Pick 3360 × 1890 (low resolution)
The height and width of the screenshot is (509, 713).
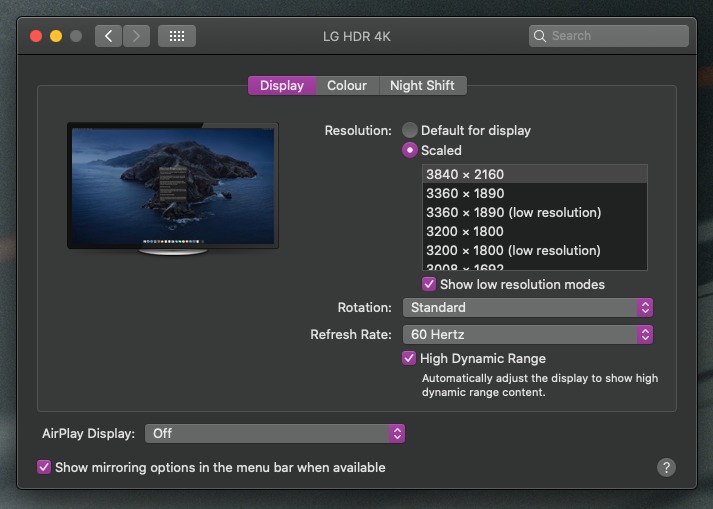(535, 212)
